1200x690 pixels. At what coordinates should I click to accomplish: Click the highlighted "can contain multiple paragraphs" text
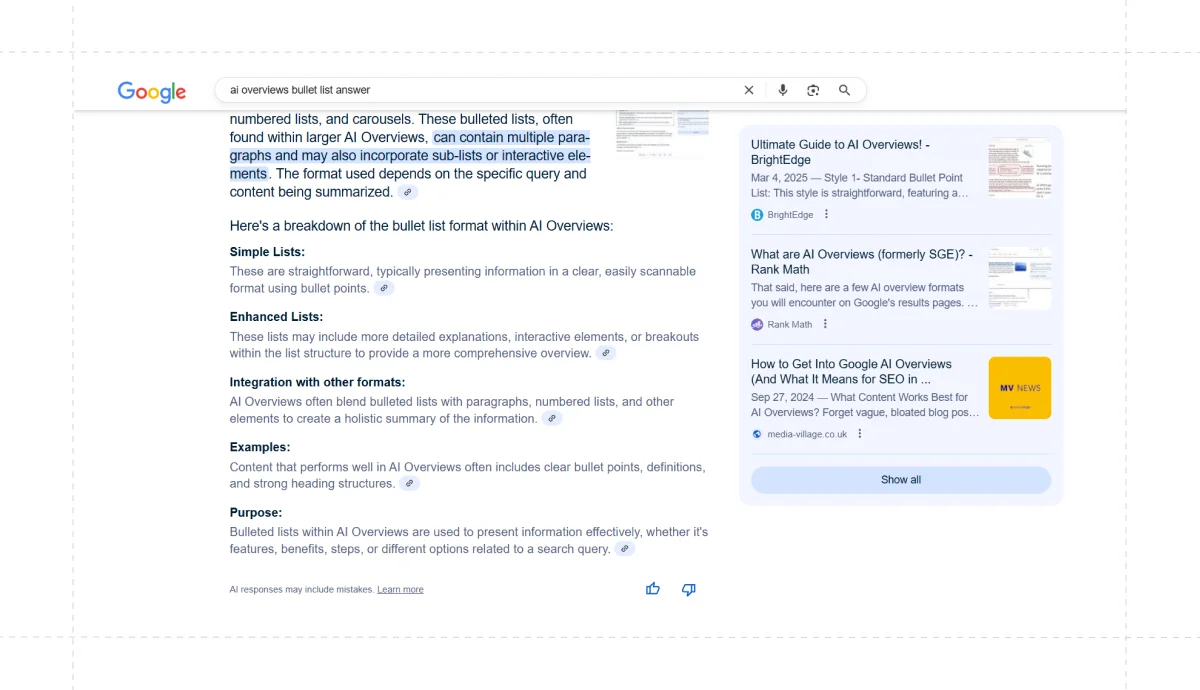click(x=410, y=155)
